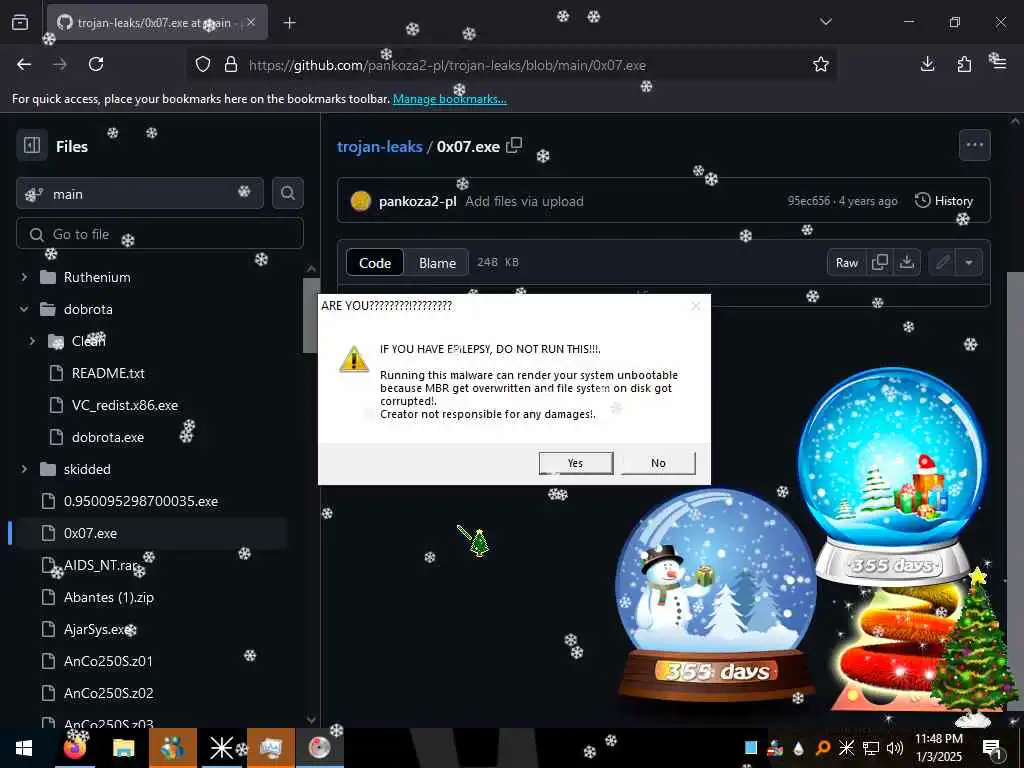Open Firefox from taskbar
Image resolution: width=1024 pixels, height=768 pixels.
[x=74, y=748]
